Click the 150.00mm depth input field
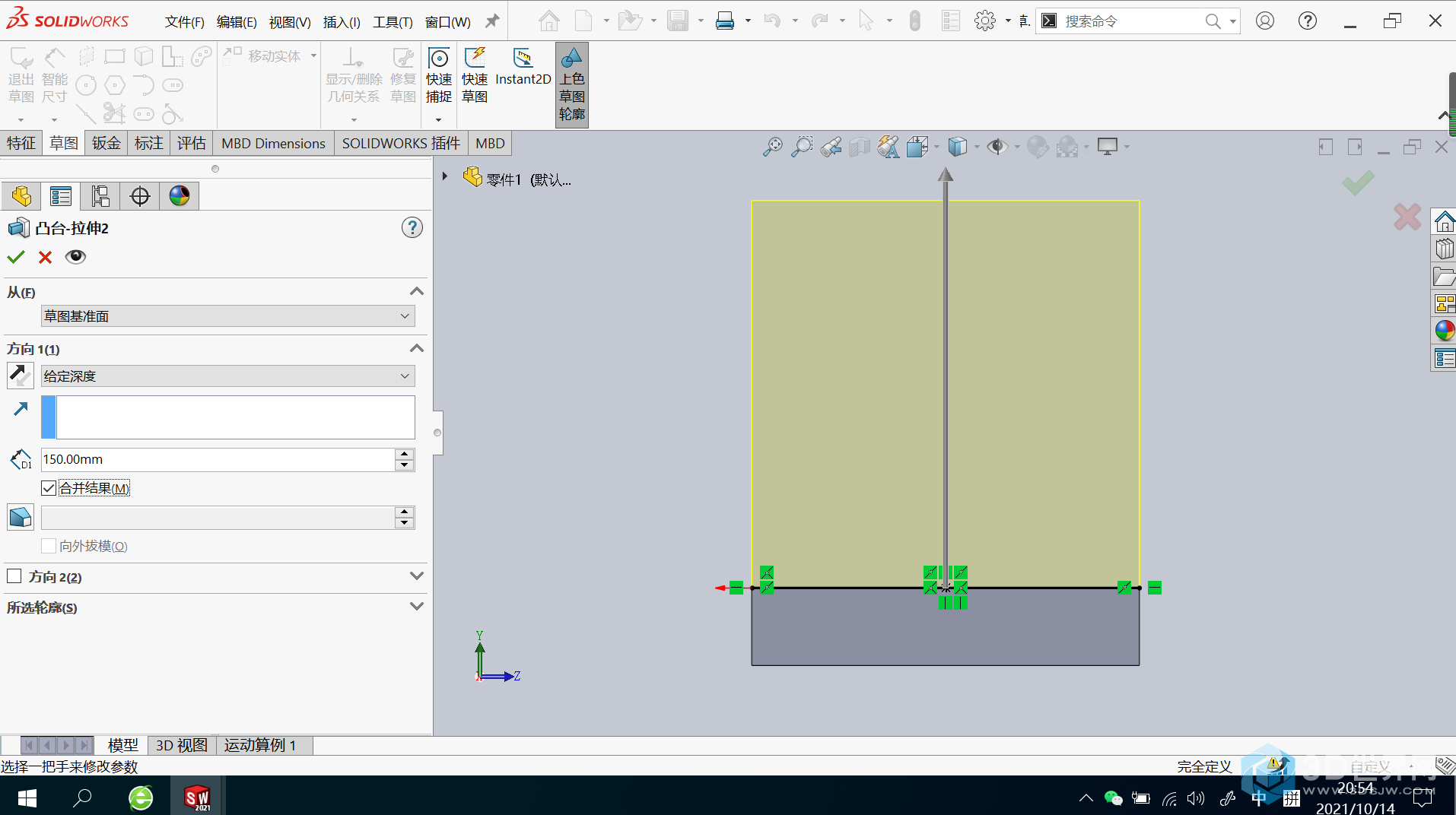Viewport: 1456px width, 815px height. [x=218, y=459]
